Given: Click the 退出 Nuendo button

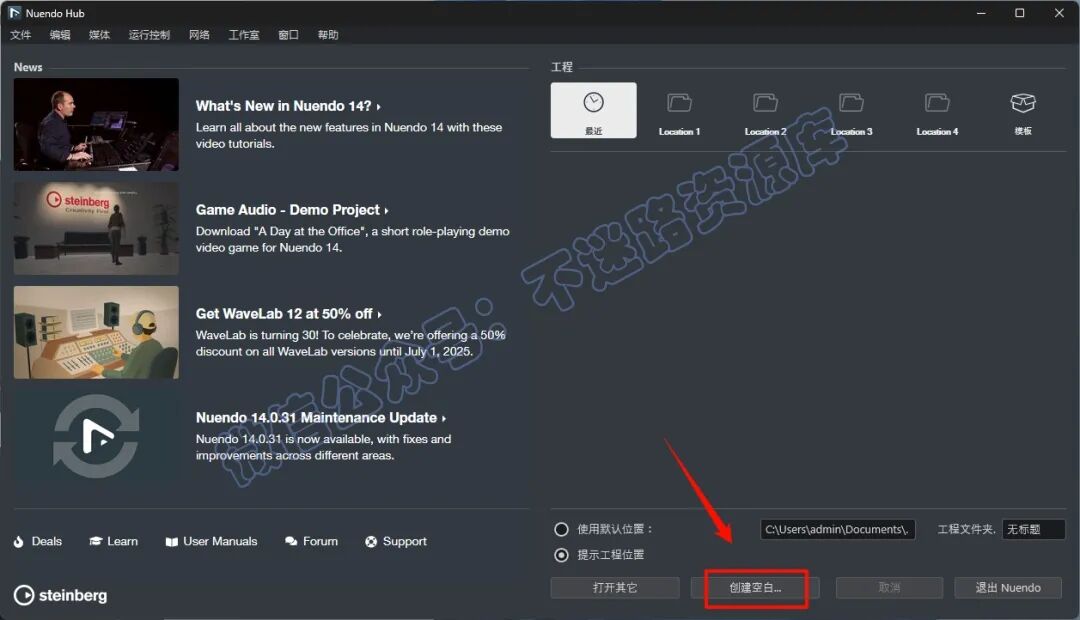Looking at the screenshot, I should 1008,588.
